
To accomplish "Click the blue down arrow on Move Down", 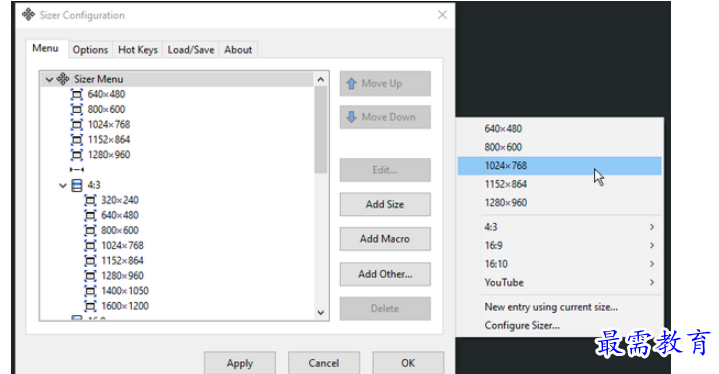I will (x=351, y=117).
